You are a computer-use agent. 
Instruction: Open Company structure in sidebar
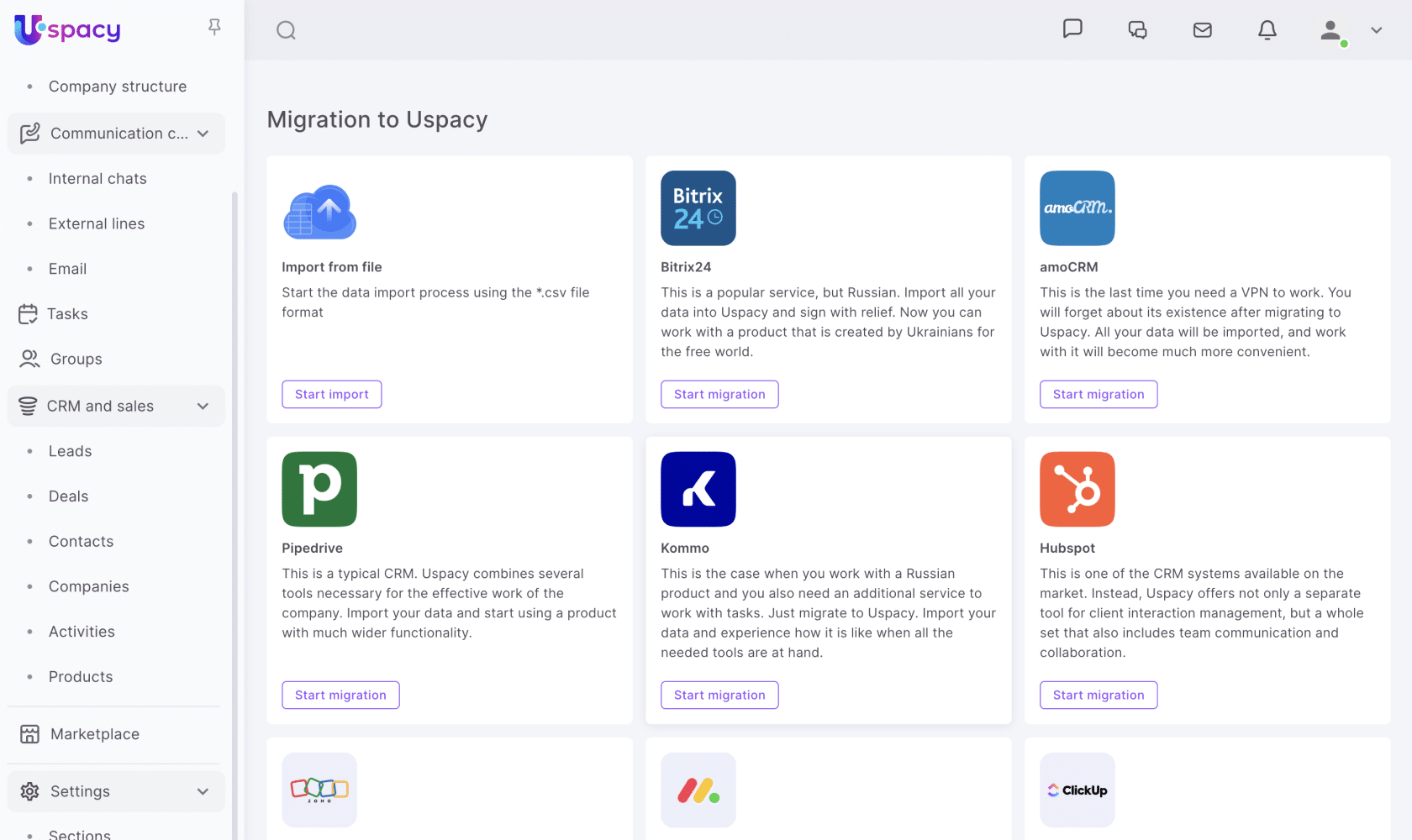(x=118, y=87)
